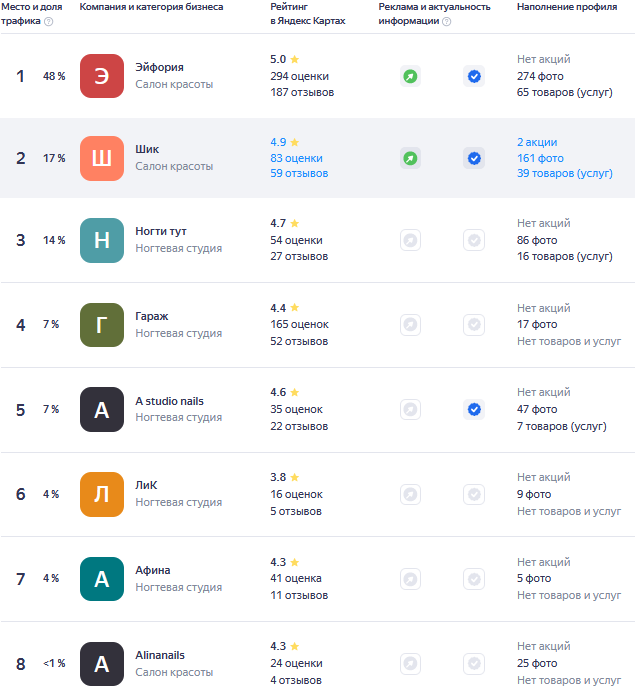This screenshot has height=700, width=635.
Task: Open the 59 отзывов link for Шик
Action: coord(299,173)
